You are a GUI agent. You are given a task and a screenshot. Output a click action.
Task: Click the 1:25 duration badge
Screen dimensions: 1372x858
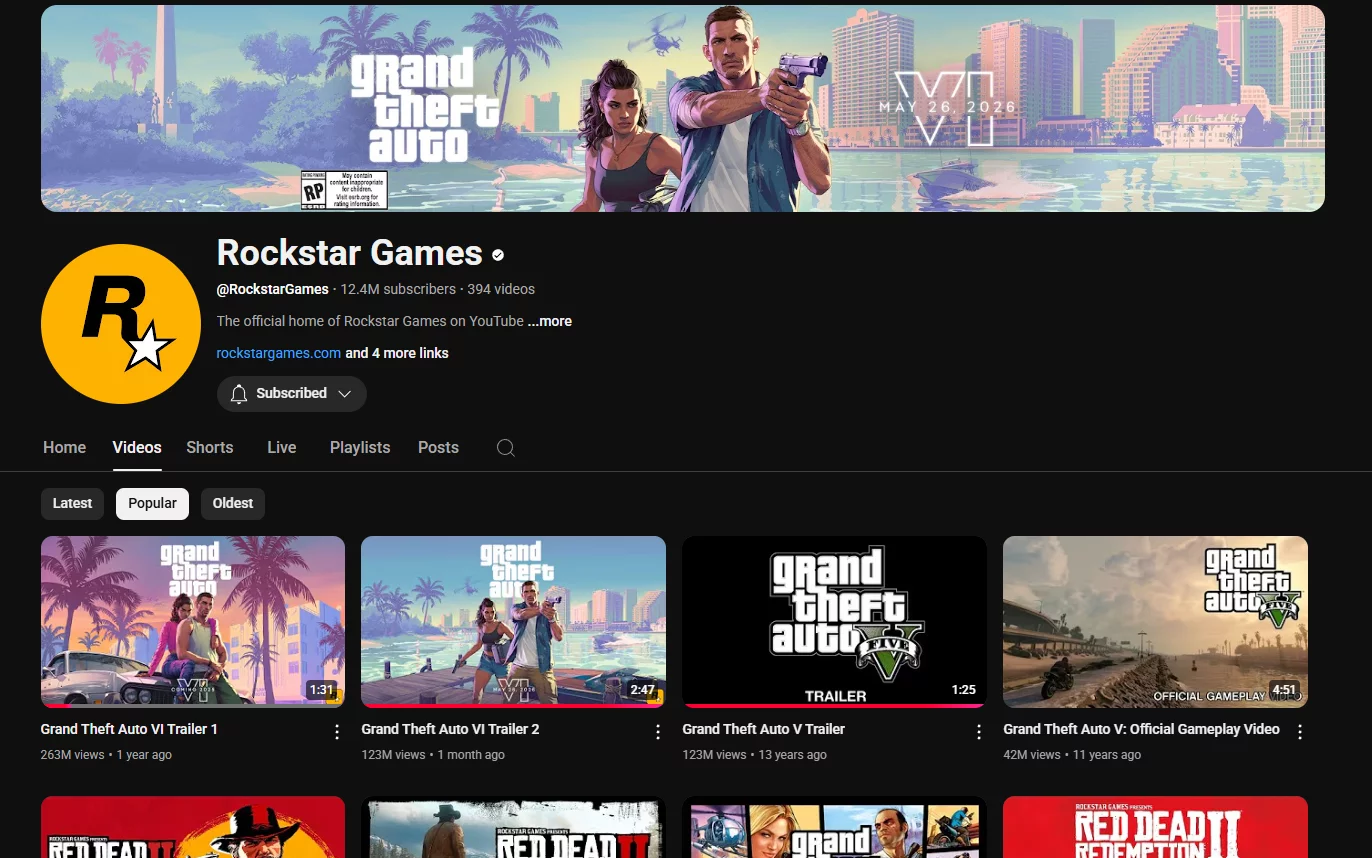pyautogui.click(x=963, y=689)
